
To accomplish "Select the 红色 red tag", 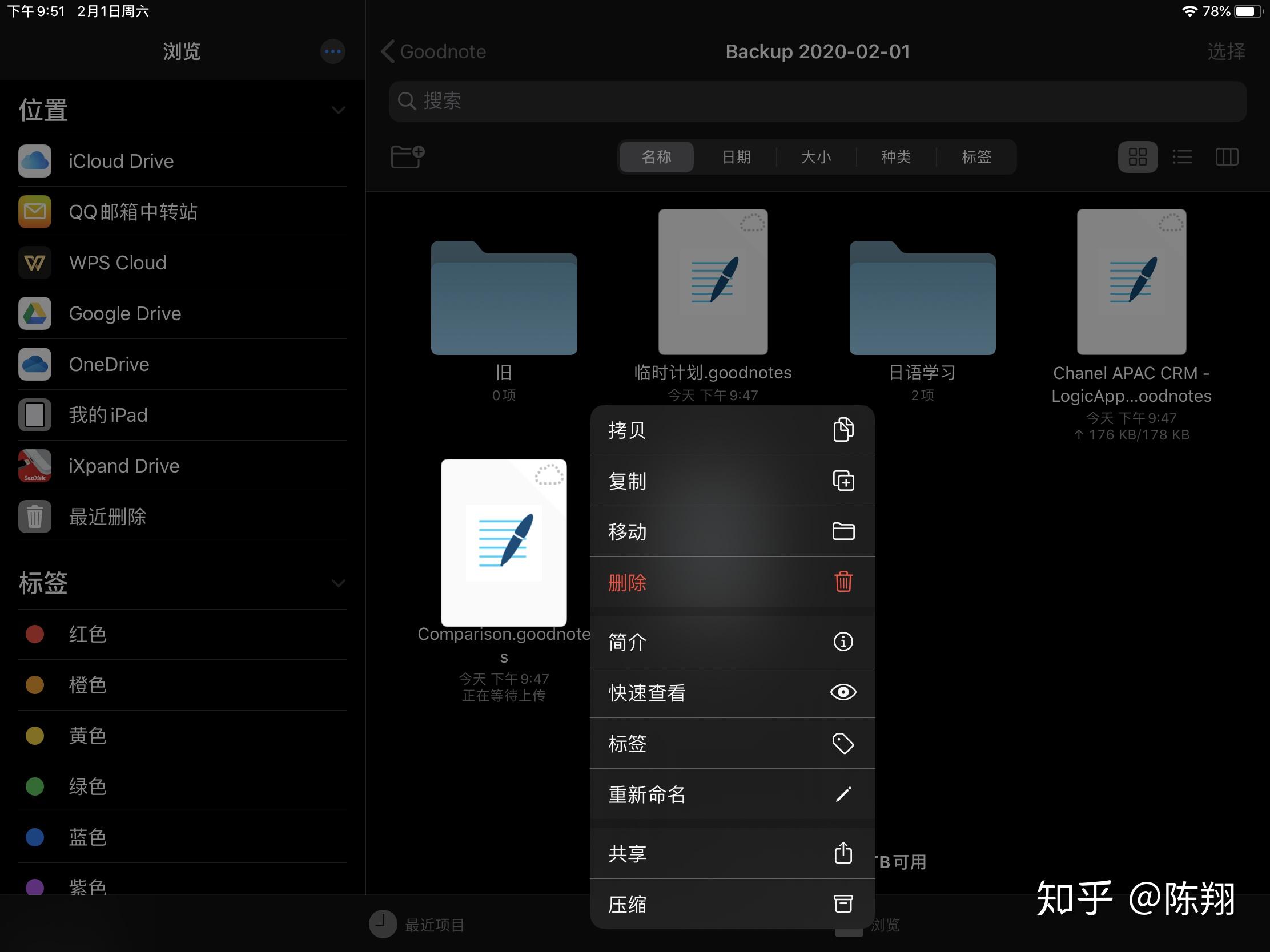I will [x=87, y=634].
